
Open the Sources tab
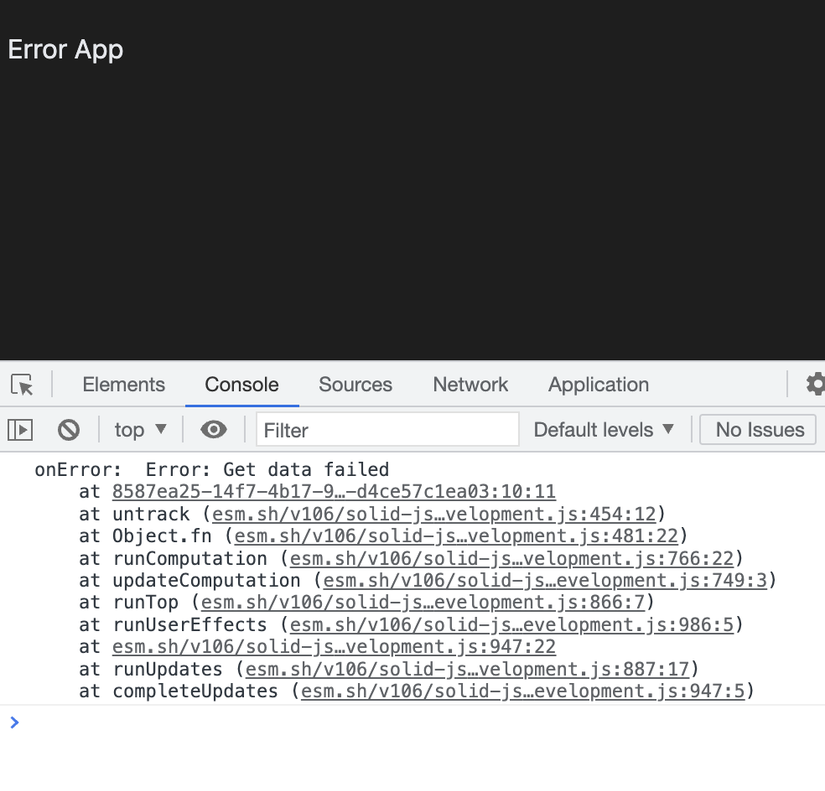pyautogui.click(x=355, y=384)
